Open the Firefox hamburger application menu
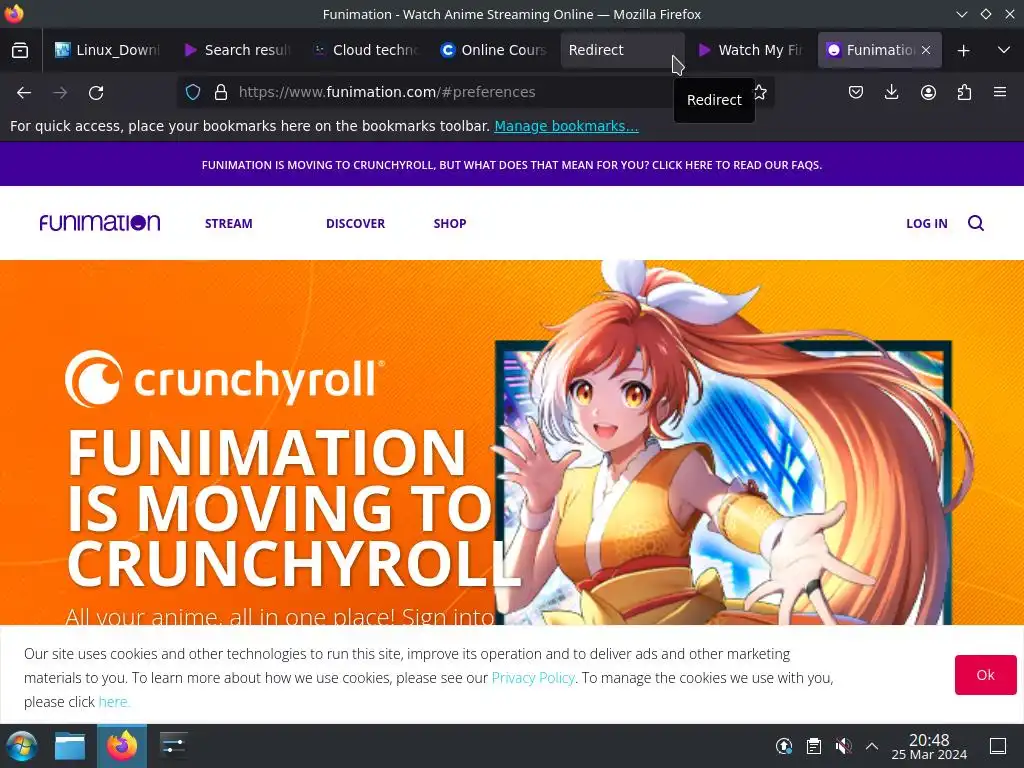The height and width of the screenshot is (768, 1024). click(1000, 92)
